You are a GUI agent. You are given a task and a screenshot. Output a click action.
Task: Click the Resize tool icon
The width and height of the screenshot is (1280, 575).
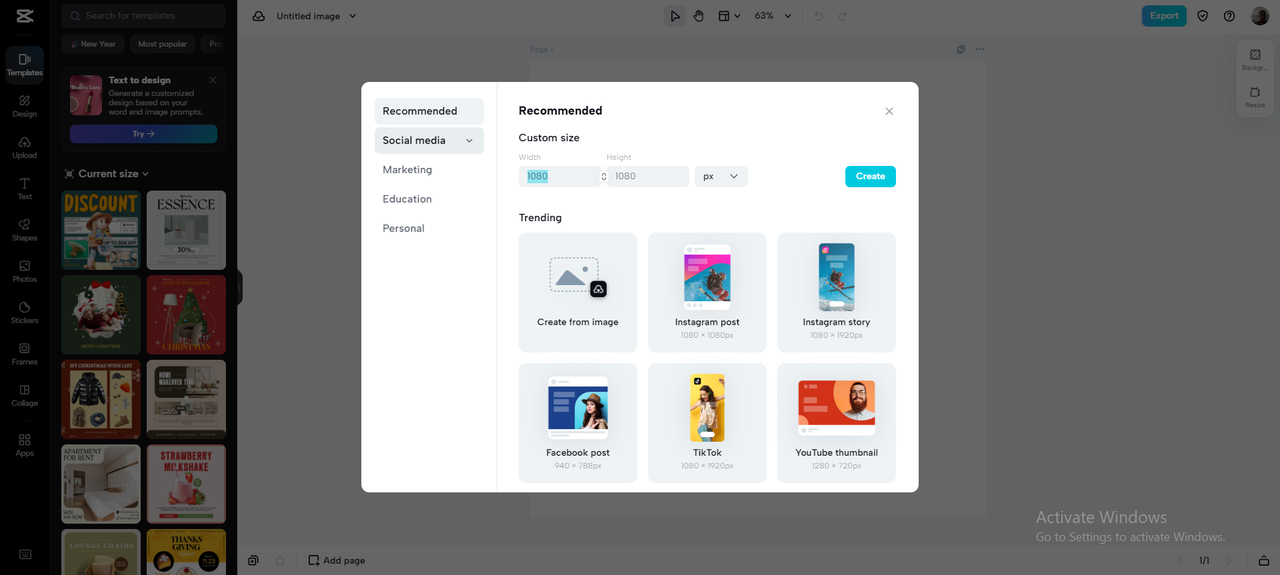[x=1255, y=97]
